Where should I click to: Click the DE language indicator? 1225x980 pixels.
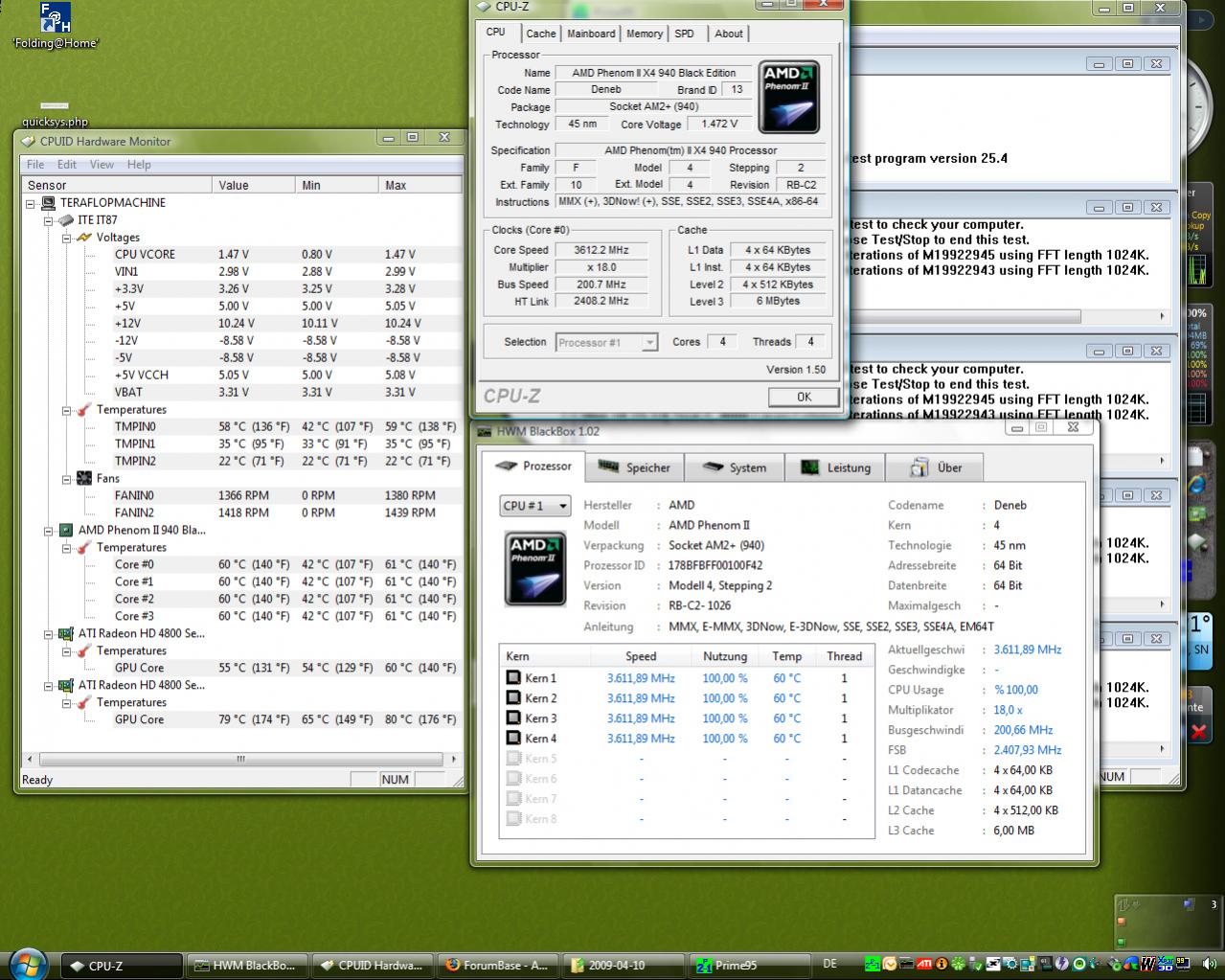pyautogui.click(x=829, y=964)
